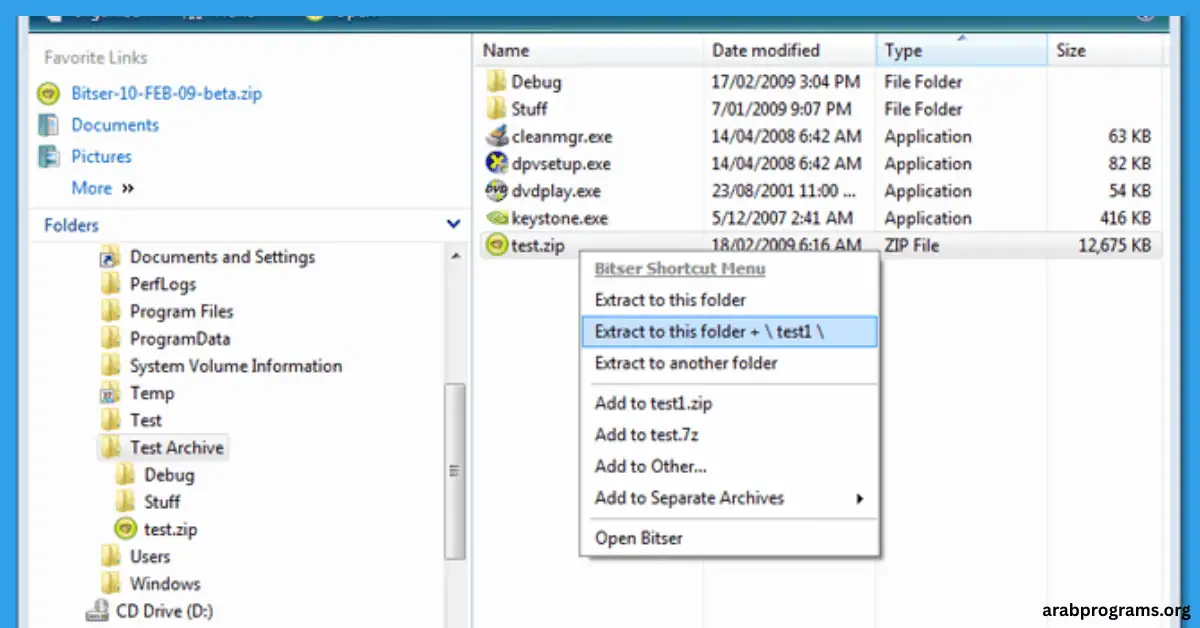The width and height of the screenshot is (1200, 628).
Task: Click the keystone.exe application icon
Action: (496, 217)
